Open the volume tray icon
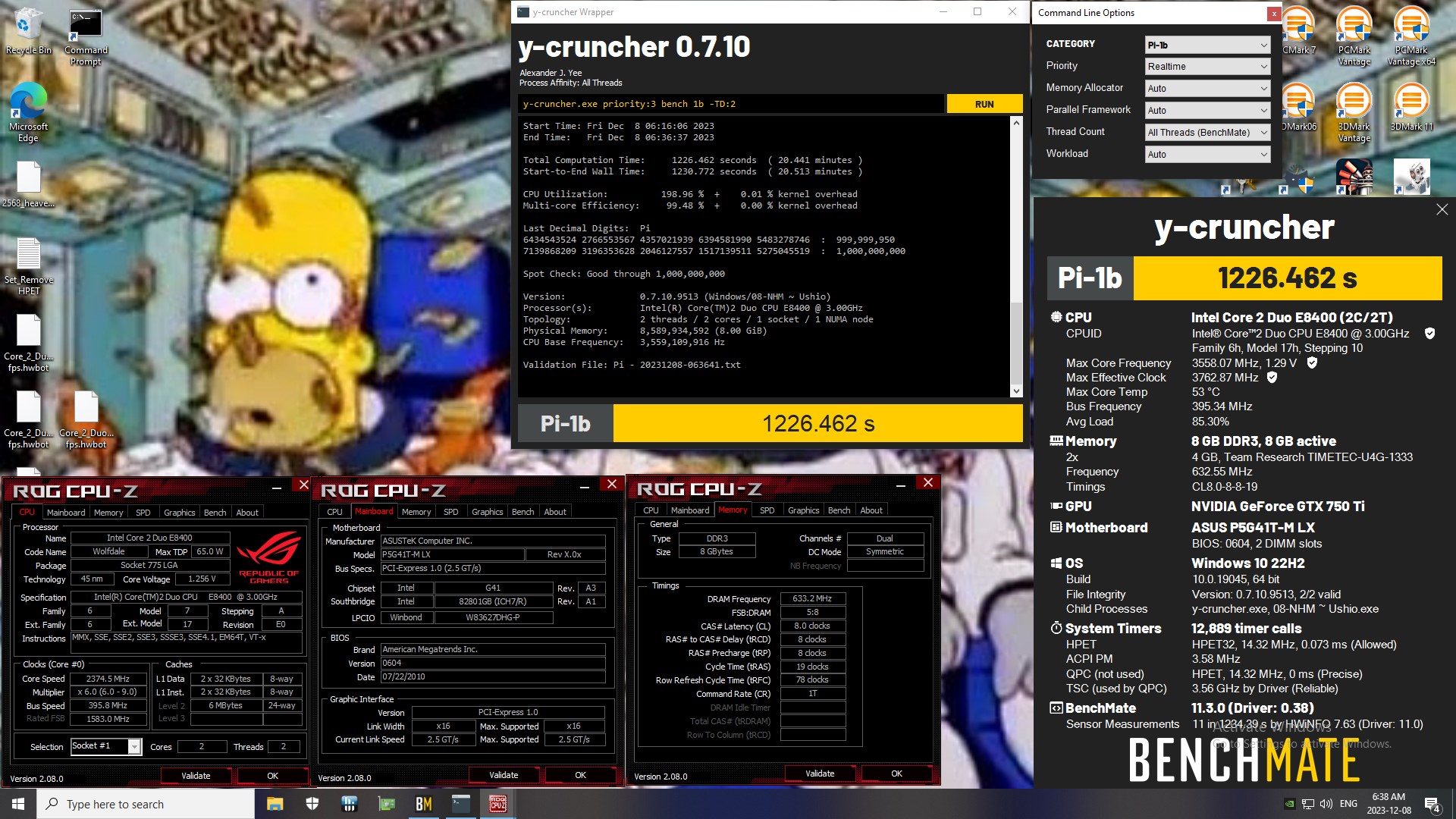This screenshot has width=1456, height=819. 1326,804
